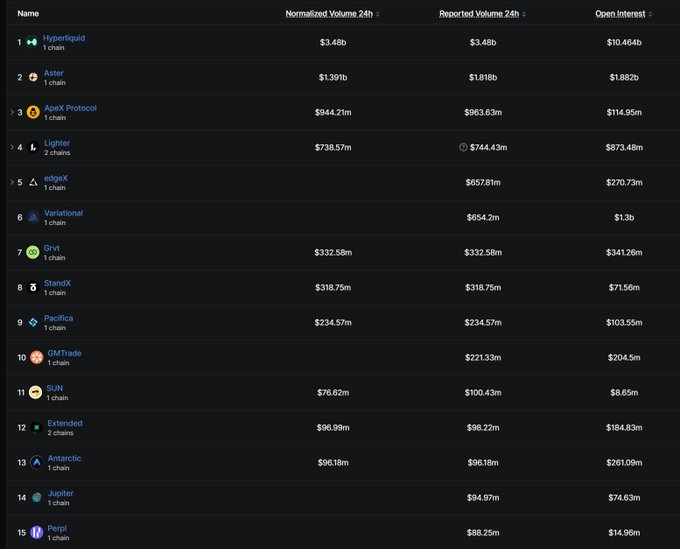Select GMTrade reported volume $221.33m
This screenshot has width=680, height=549.
tap(483, 357)
